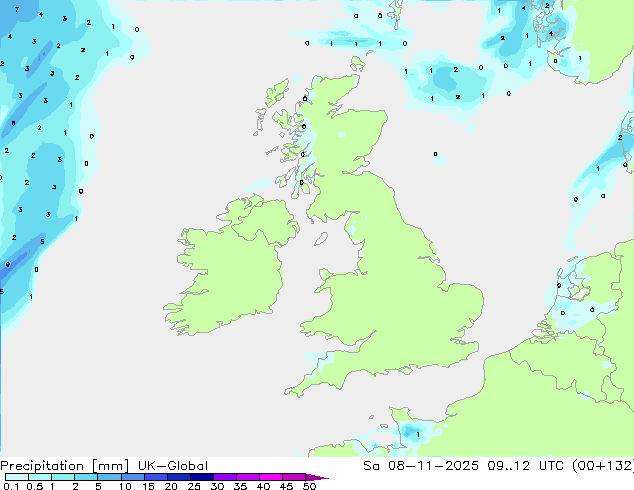Click the 'UK-Global' model label

pos(173,466)
